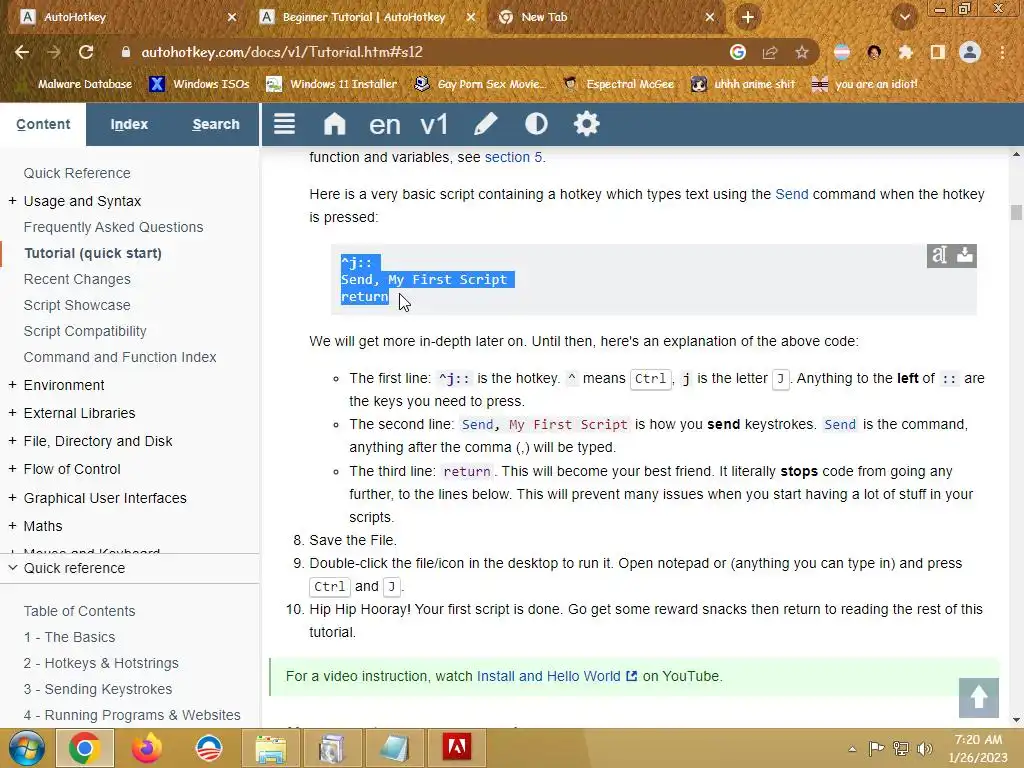Expand Graphical User Interfaces section
The width and height of the screenshot is (1024, 768).
click(12, 498)
